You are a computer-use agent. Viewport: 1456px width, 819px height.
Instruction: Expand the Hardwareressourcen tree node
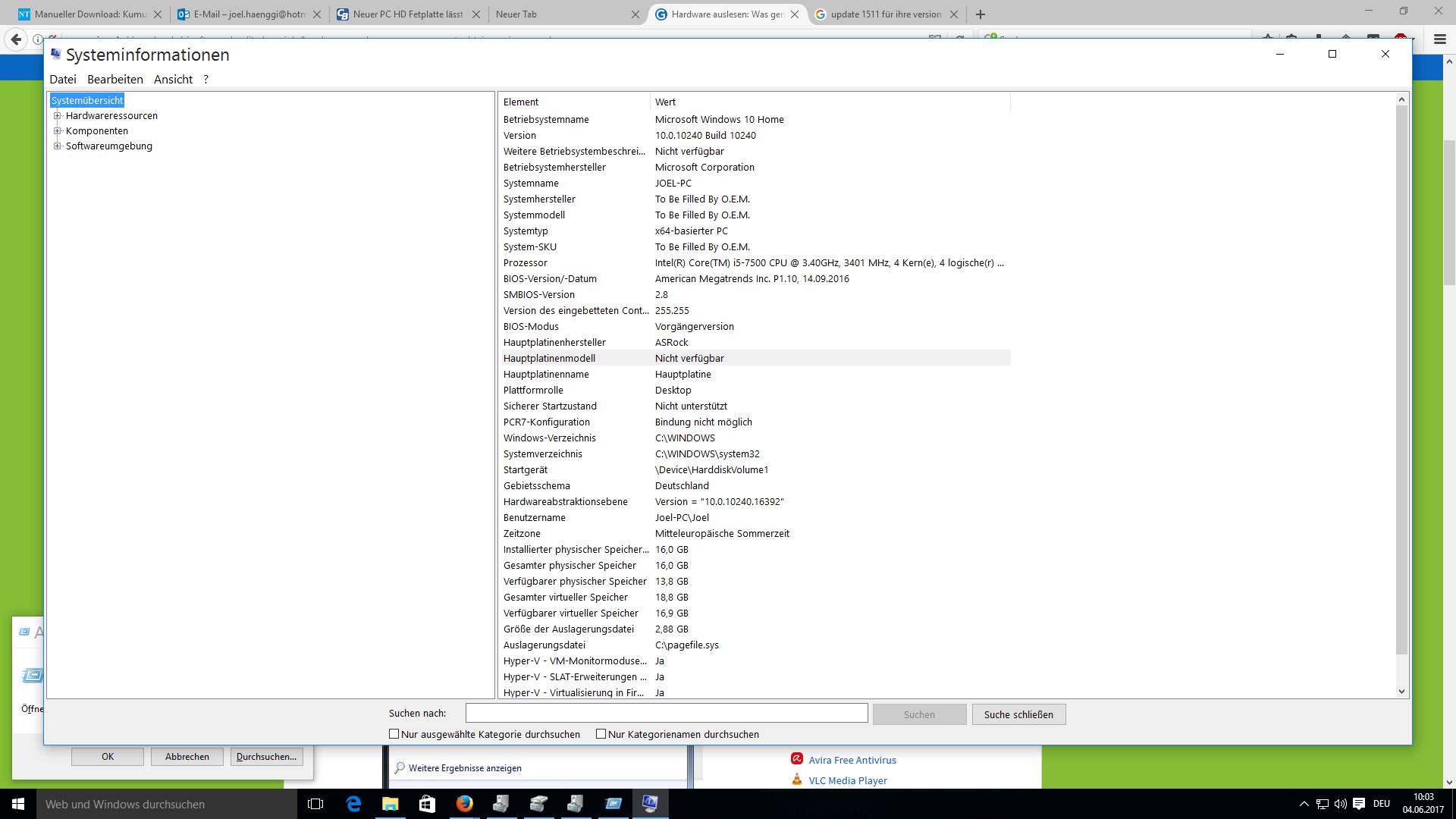pyautogui.click(x=57, y=116)
